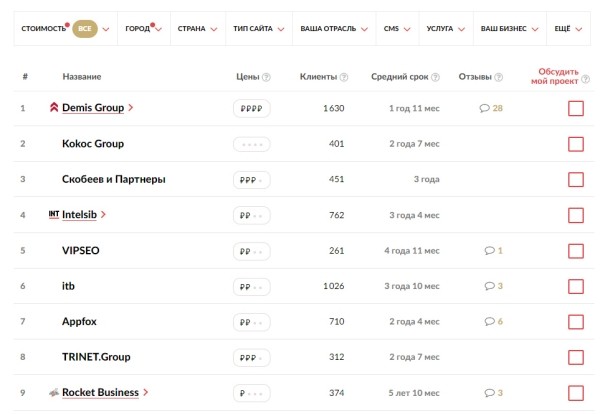Click the Все cost filter pill

[x=85, y=29]
